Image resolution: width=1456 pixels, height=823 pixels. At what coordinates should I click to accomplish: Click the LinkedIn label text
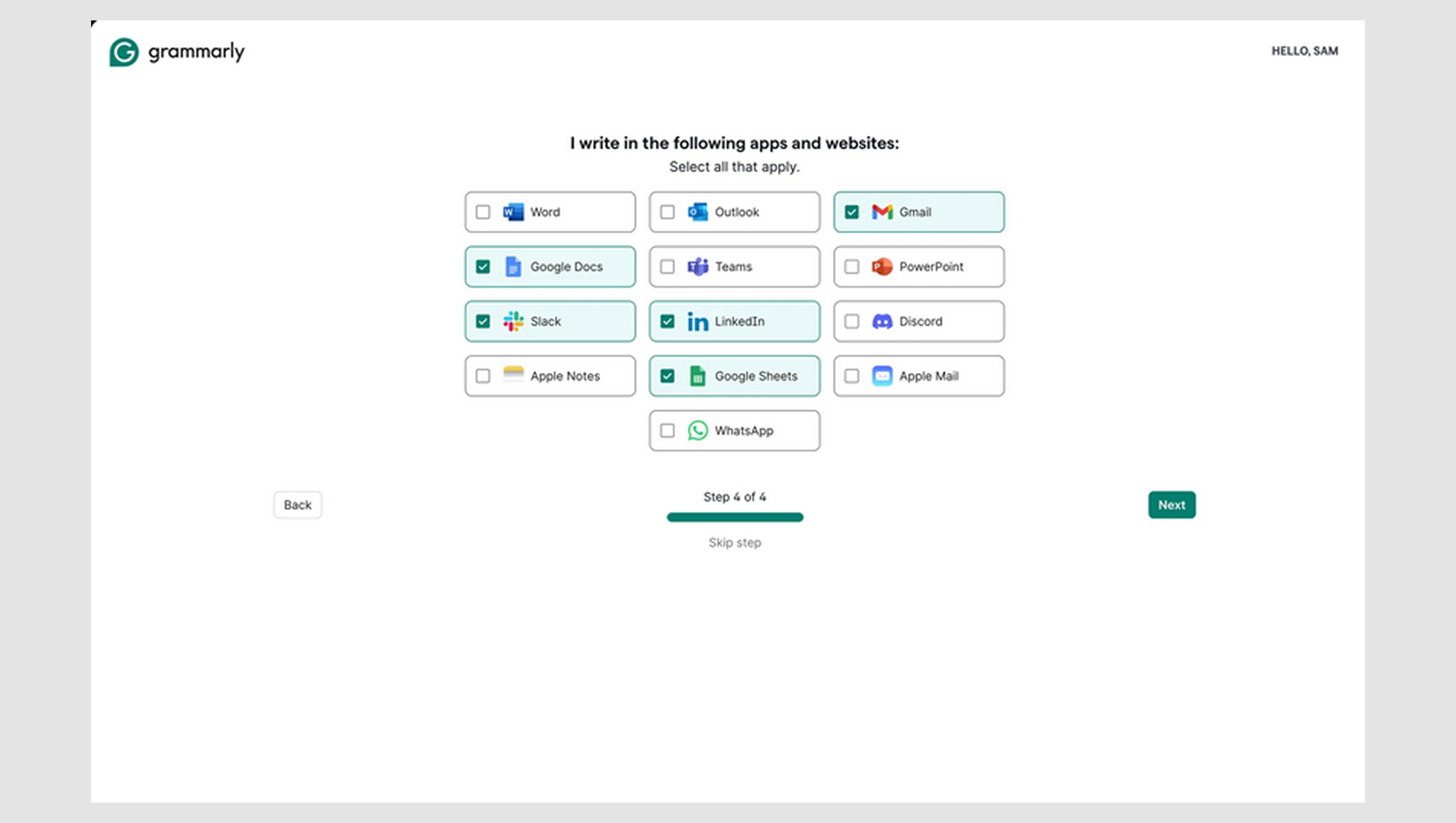(x=739, y=321)
